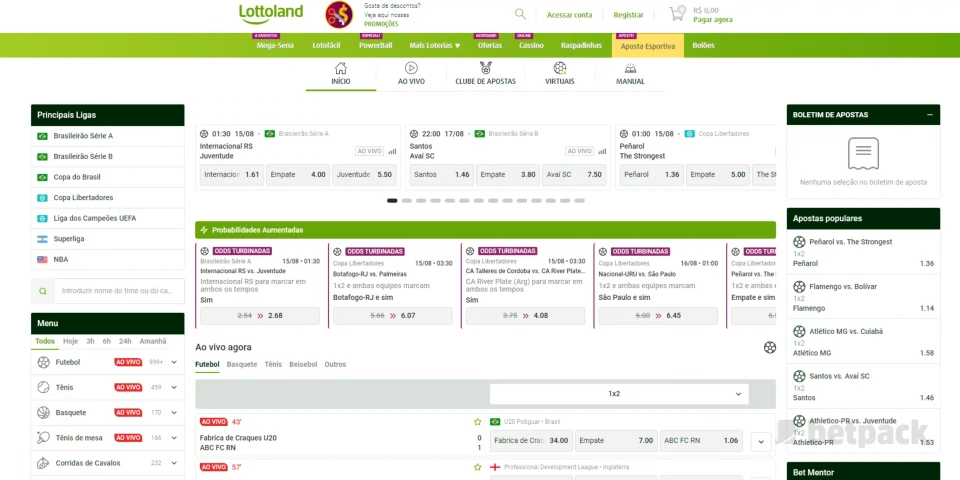This screenshot has height=480, width=960.
Task: Favorite the Fabrica de Craques match star
Action: pyautogui.click(x=478, y=422)
